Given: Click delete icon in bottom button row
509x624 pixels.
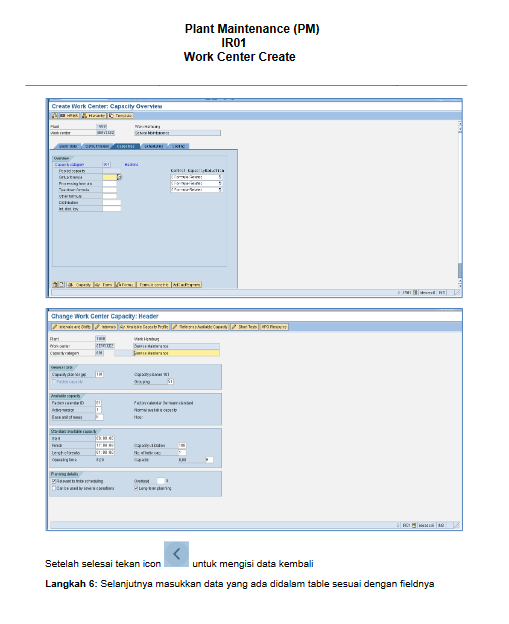Looking at the screenshot, I should tap(55, 285).
